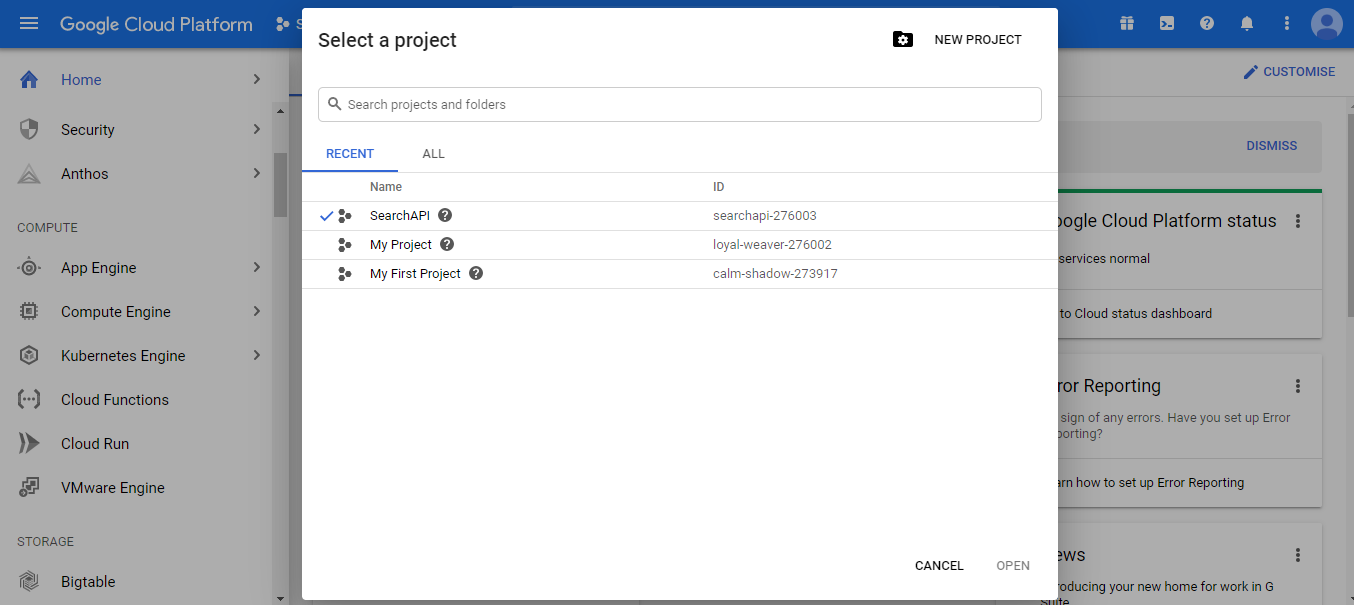Image resolution: width=1354 pixels, height=605 pixels.
Task: Click the Kubernetes Engine icon
Action: click(29, 356)
